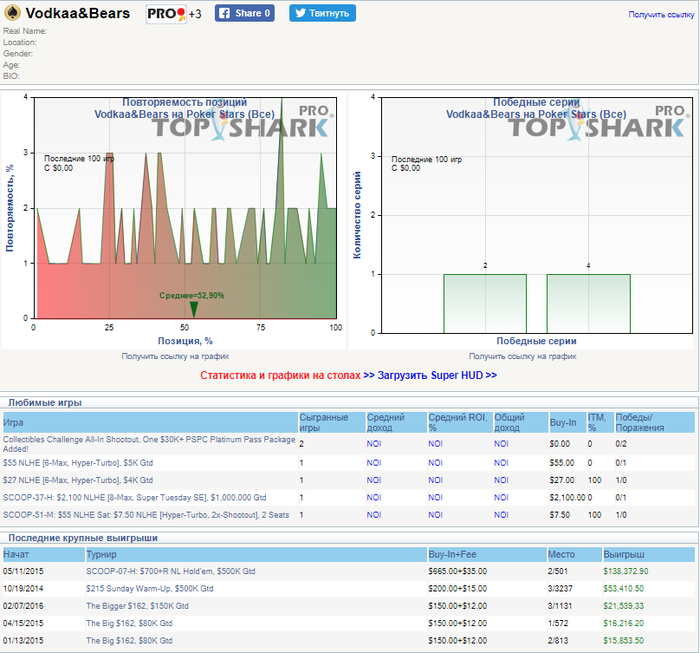700x653 pixels.
Task: Open The Bigger $162, $150K Gtd
Action: (137, 606)
